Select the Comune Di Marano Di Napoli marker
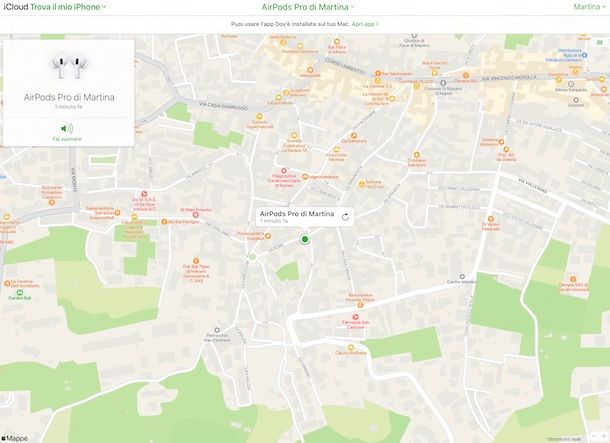The width and height of the screenshot is (610, 443). (443, 83)
